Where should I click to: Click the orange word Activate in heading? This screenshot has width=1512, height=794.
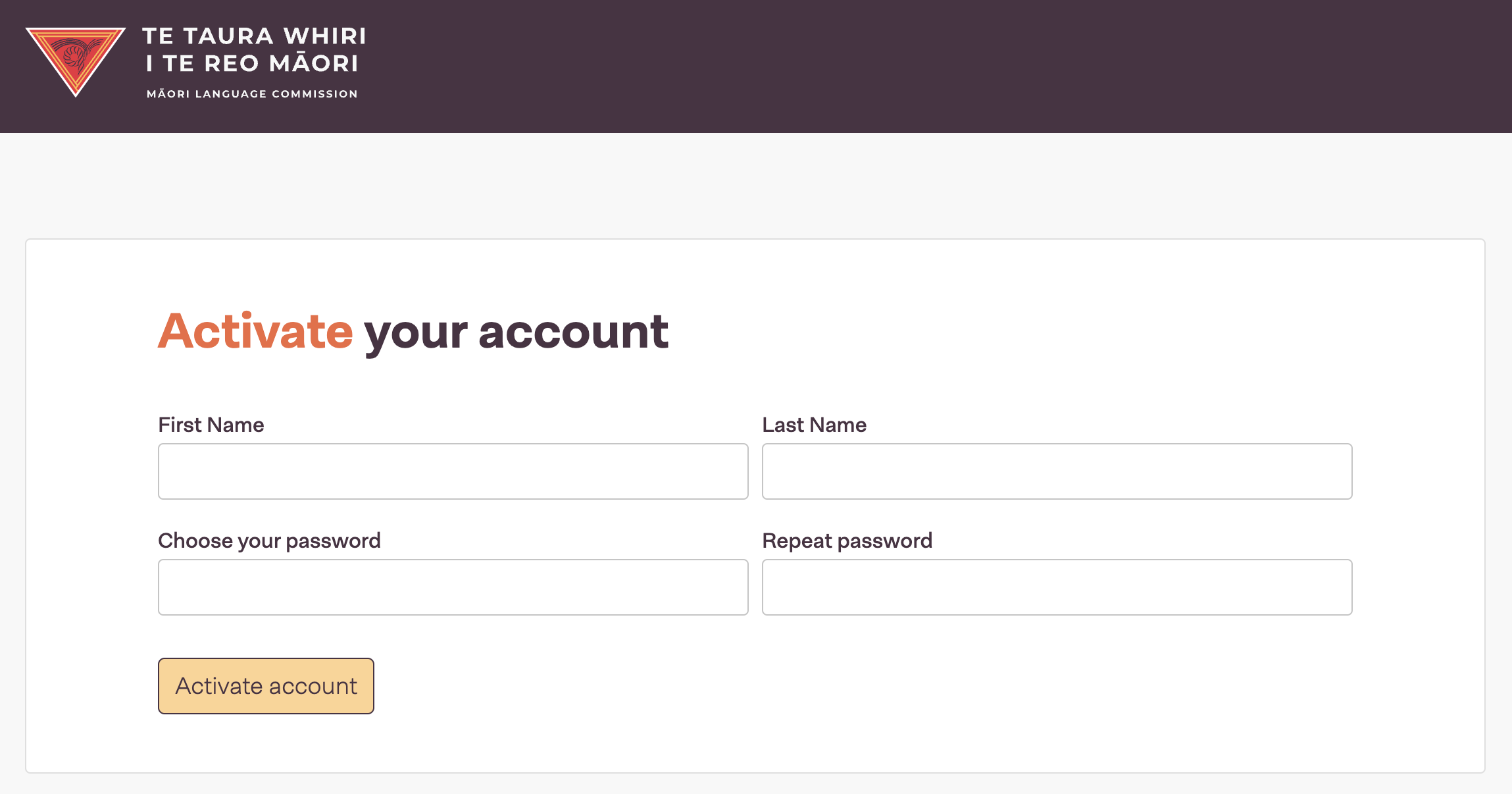coord(255,331)
